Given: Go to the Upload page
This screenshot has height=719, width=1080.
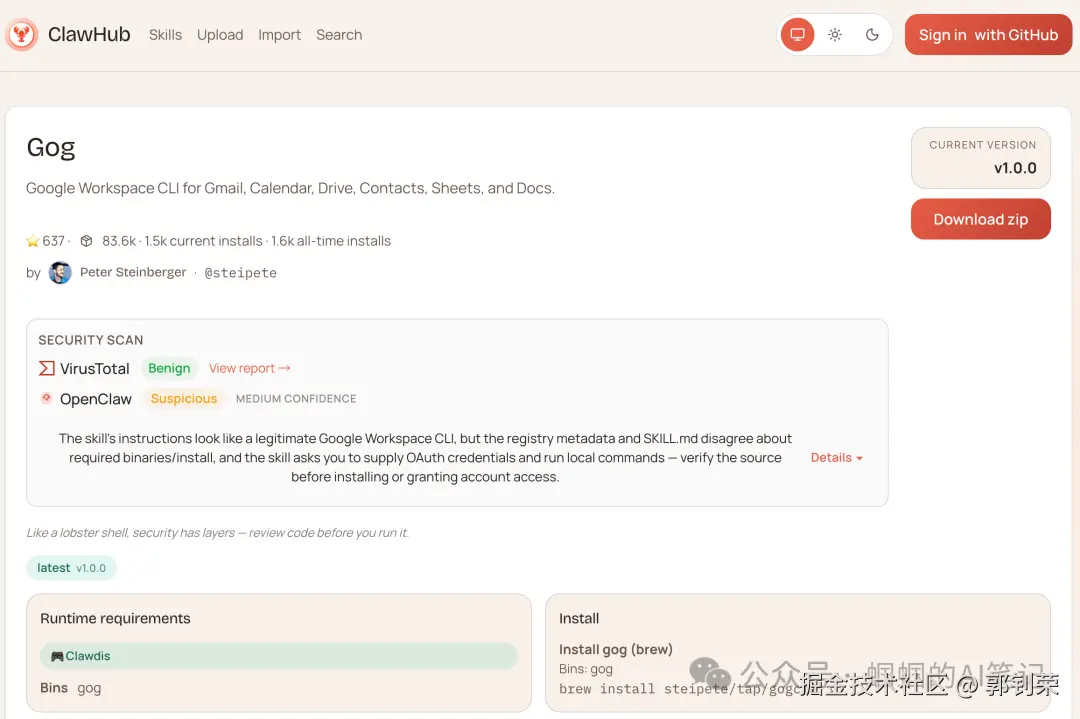Looking at the screenshot, I should [220, 34].
